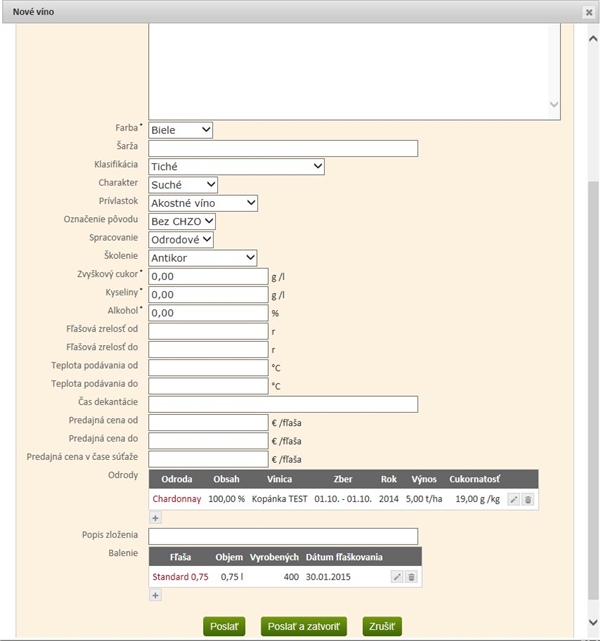Select the 5,00 t/ha yield cell
The height and width of the screenshot is (641, 600).
pos(424,499)
